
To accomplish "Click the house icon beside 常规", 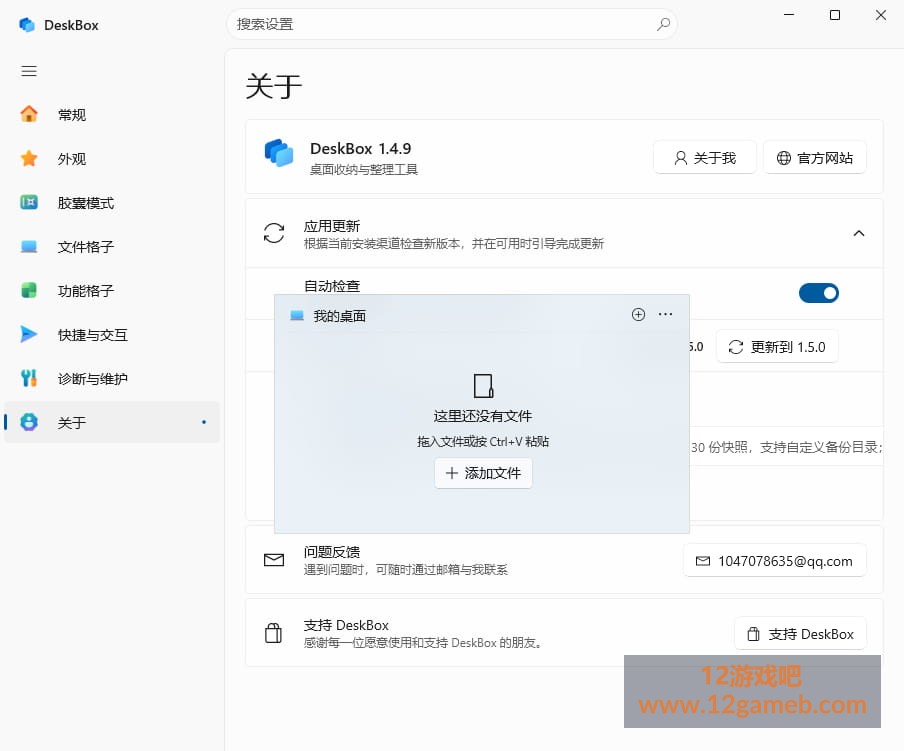I will coord(29,114).
